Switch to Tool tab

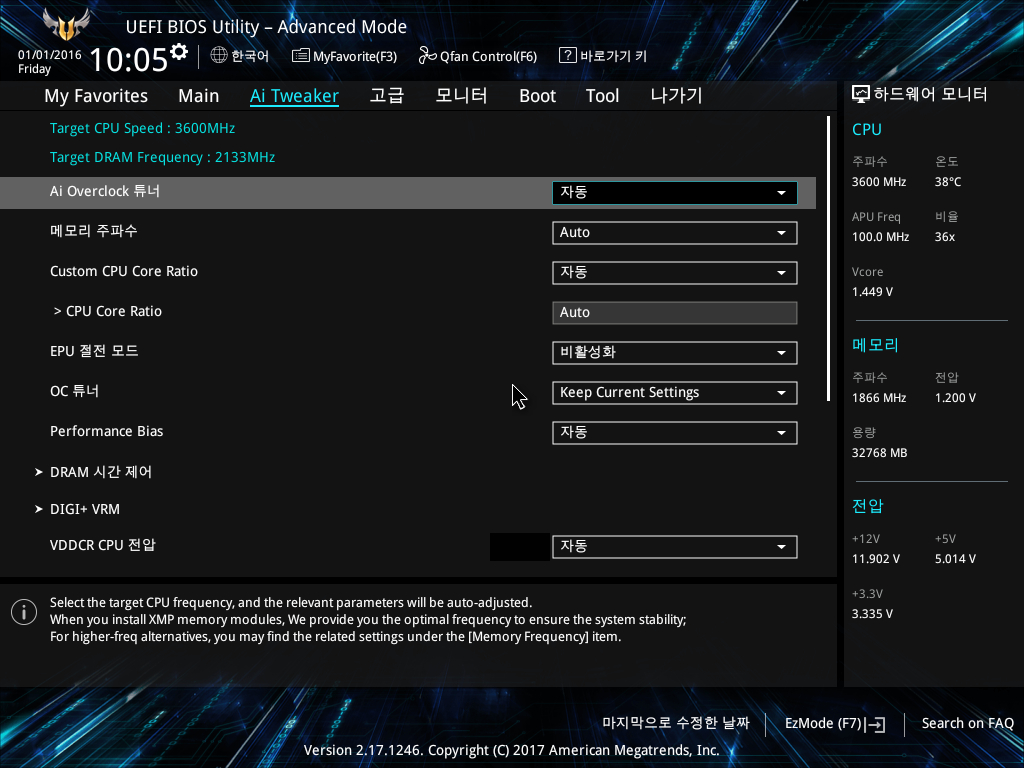pos(602,96)
